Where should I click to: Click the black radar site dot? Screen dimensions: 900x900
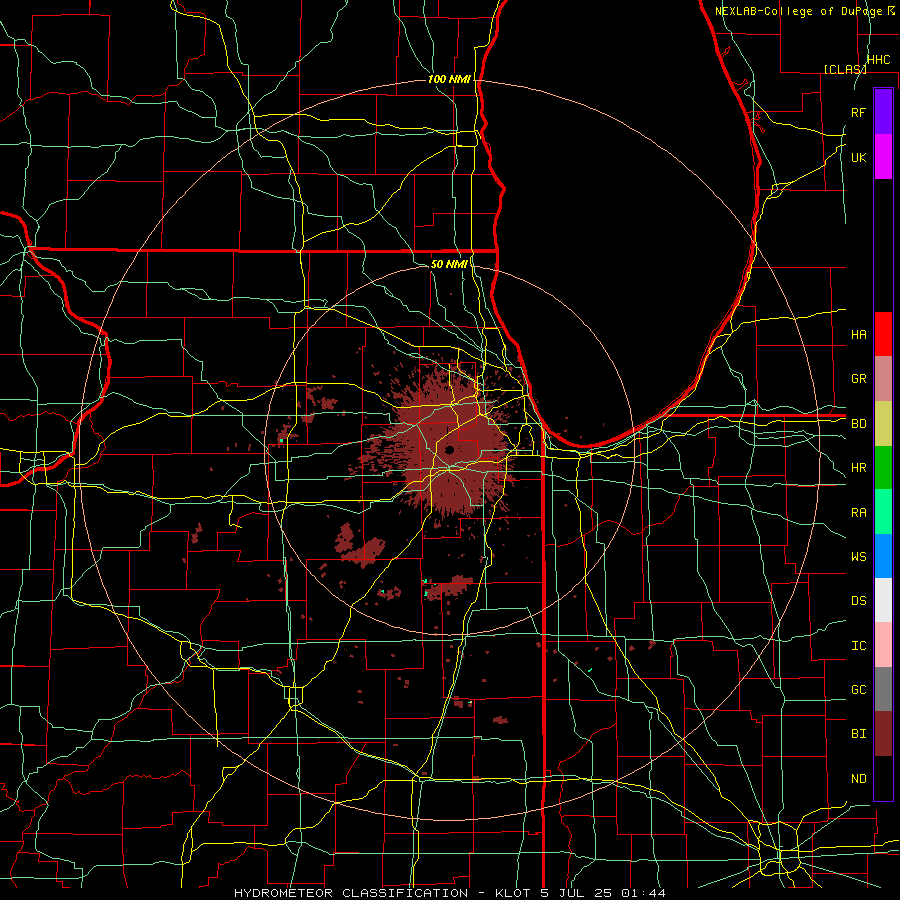click(449, 450)
